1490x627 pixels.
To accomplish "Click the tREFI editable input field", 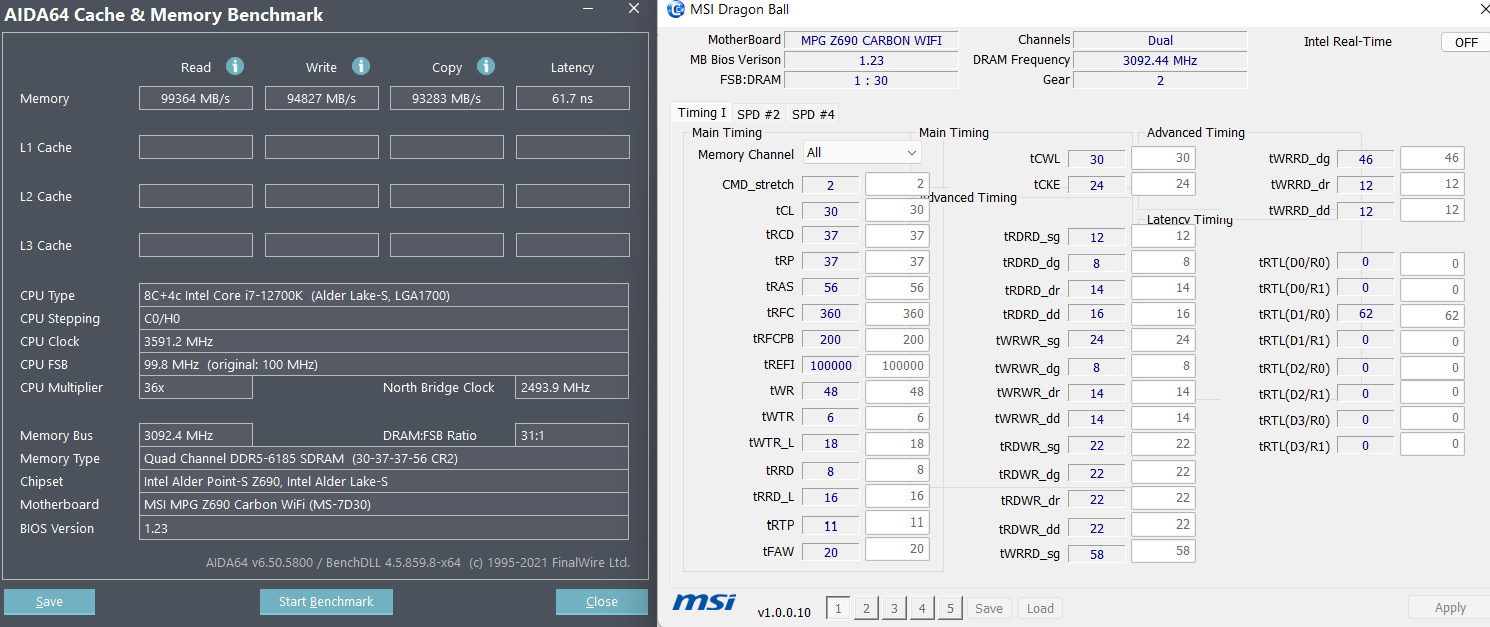I will pyautogui.click(x=897, y=366).
